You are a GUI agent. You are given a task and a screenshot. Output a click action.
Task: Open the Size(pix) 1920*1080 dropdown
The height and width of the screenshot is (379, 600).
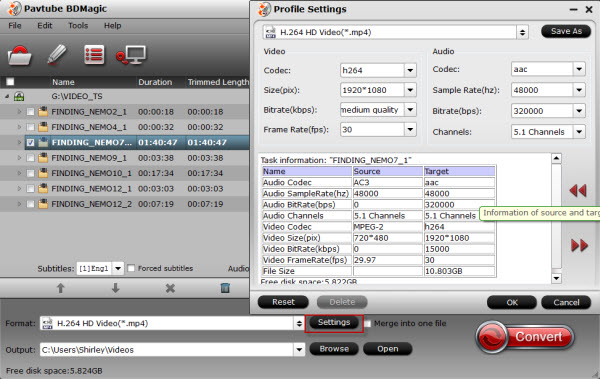pyautogui.click(x=410, y=90)
